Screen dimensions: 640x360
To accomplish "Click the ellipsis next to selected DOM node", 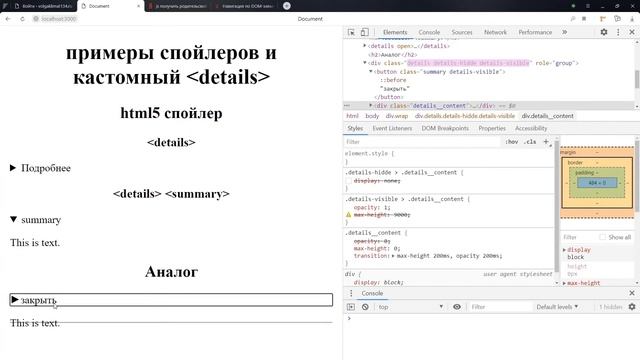I will click(347, 106).
